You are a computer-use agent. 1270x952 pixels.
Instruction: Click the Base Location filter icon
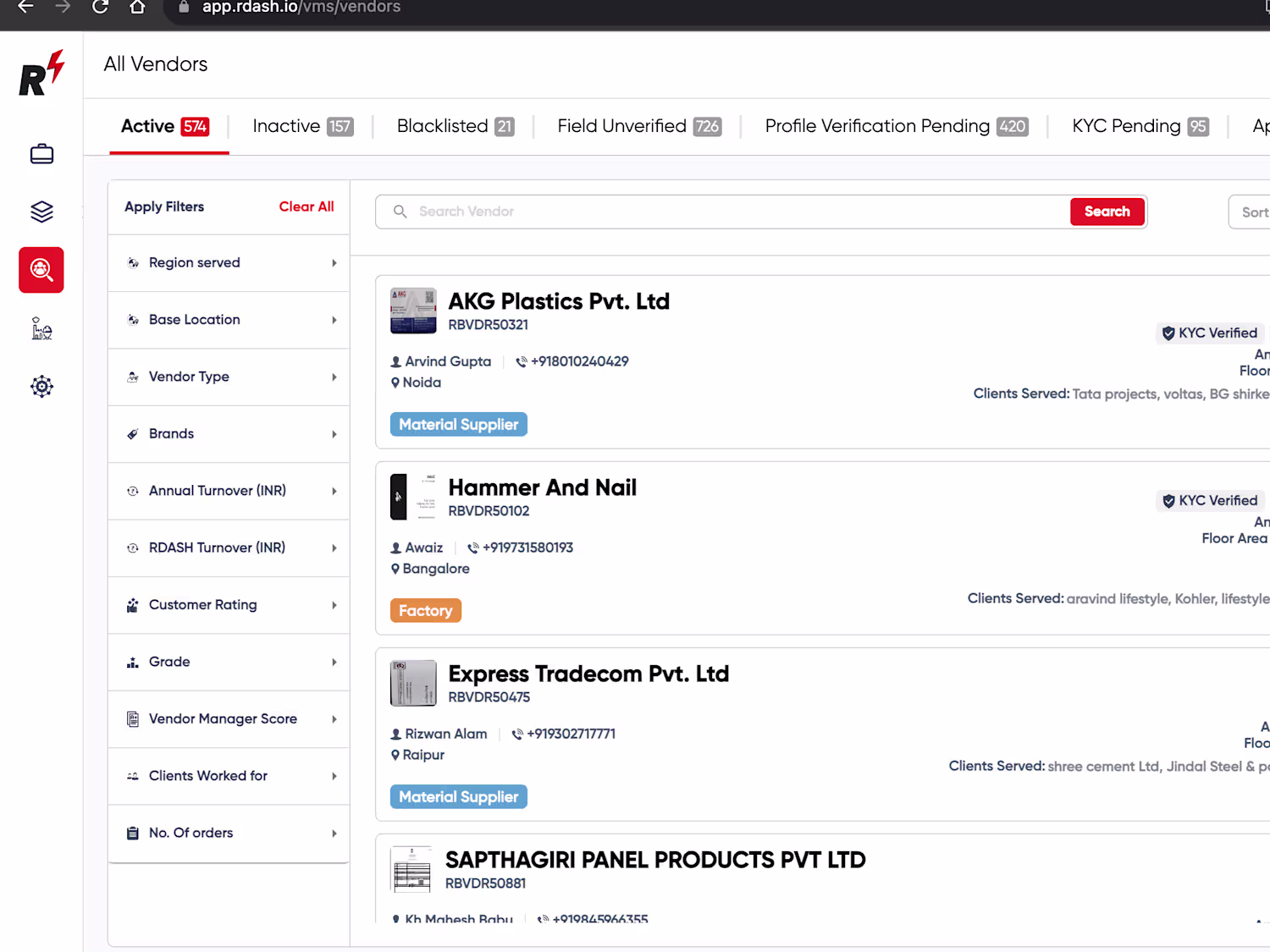tap(133, 320)
